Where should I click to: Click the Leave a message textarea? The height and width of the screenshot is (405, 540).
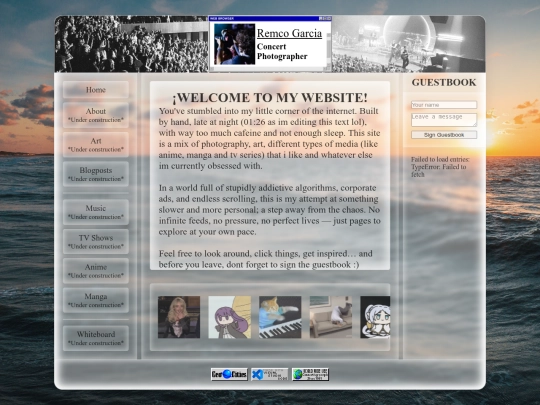tap(444, 120)
